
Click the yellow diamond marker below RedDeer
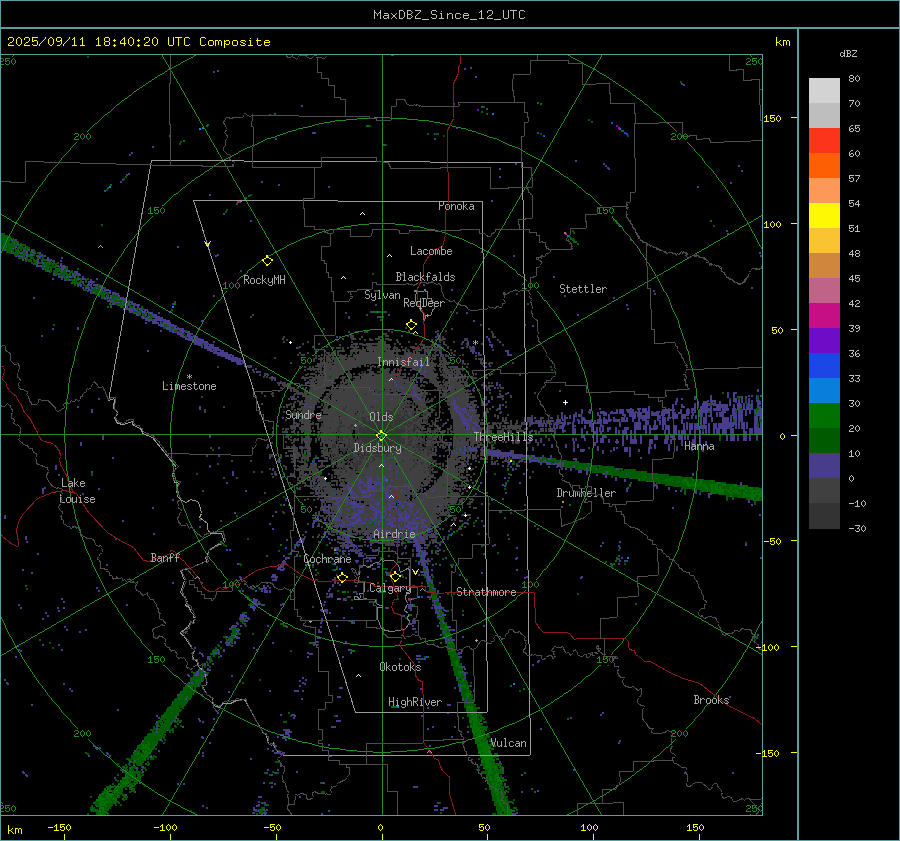pyautogui.click(x=411, y=325)
